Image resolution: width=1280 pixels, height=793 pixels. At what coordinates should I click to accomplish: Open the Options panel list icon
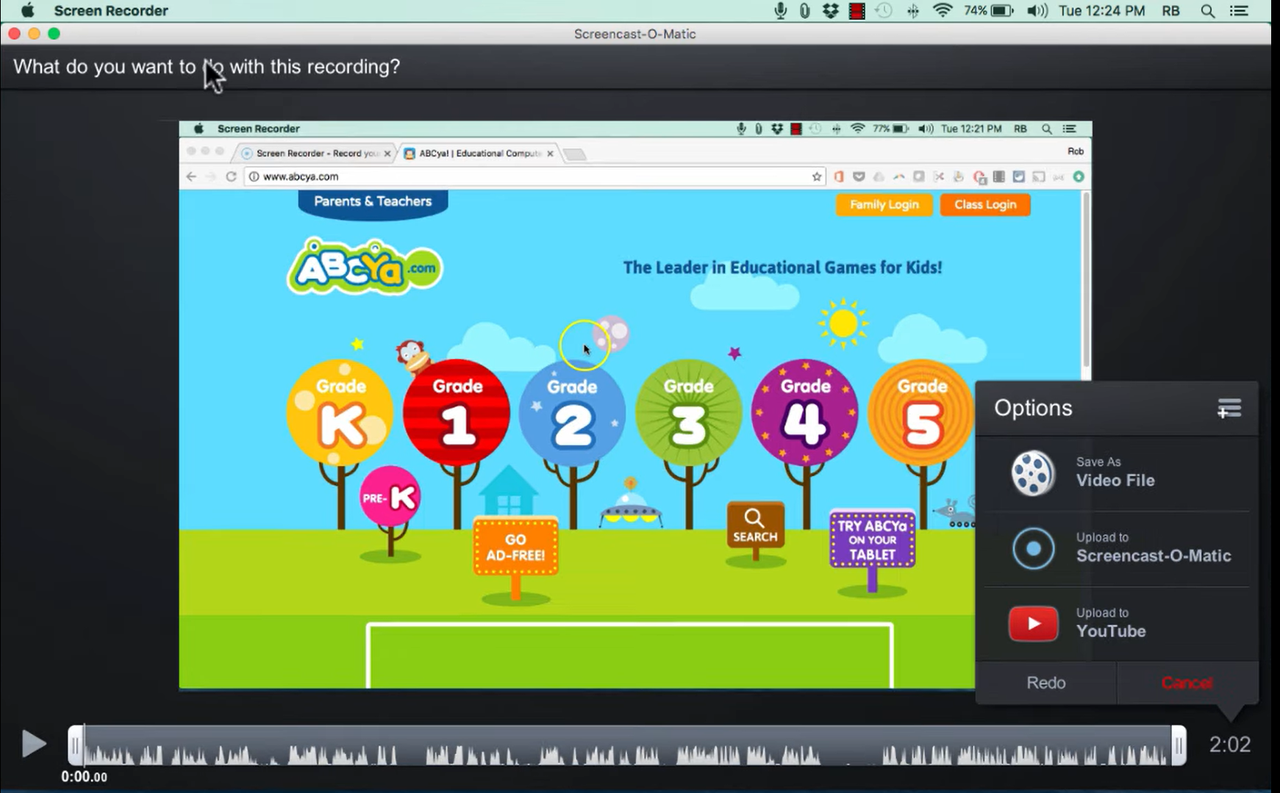1229,408
